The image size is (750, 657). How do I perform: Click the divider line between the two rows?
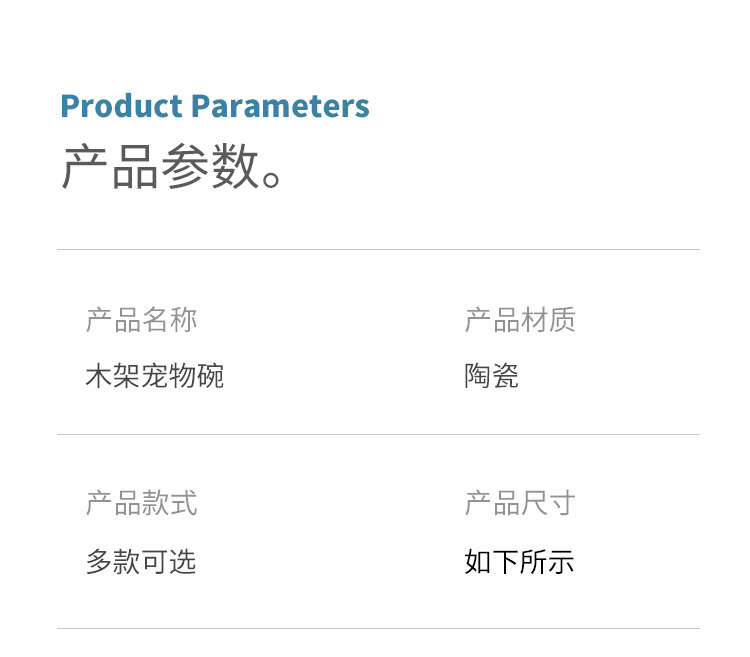[x=378, y=434]
